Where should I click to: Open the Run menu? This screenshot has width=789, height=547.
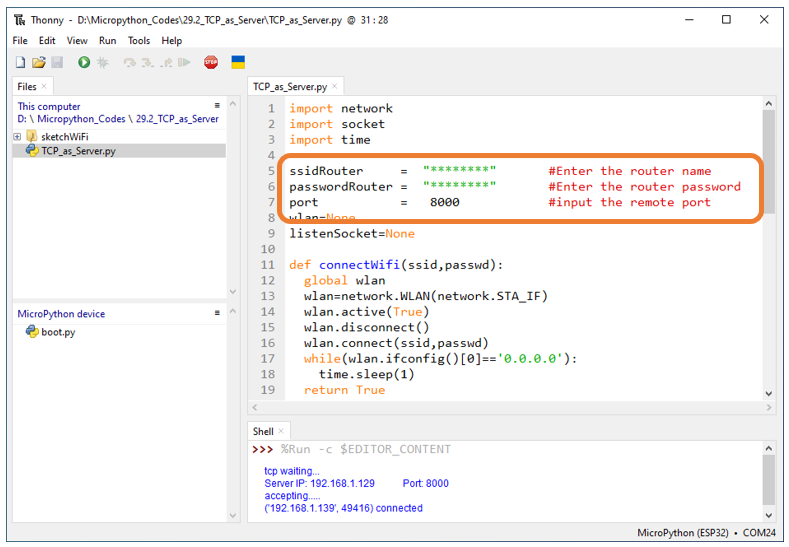(x=107, y=40)
